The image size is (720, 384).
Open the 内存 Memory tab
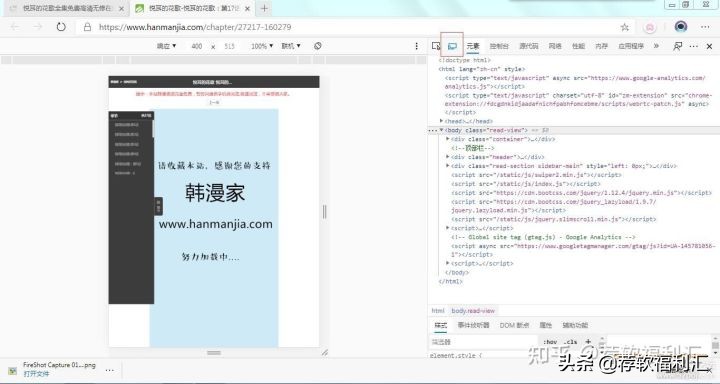[602, 46]
